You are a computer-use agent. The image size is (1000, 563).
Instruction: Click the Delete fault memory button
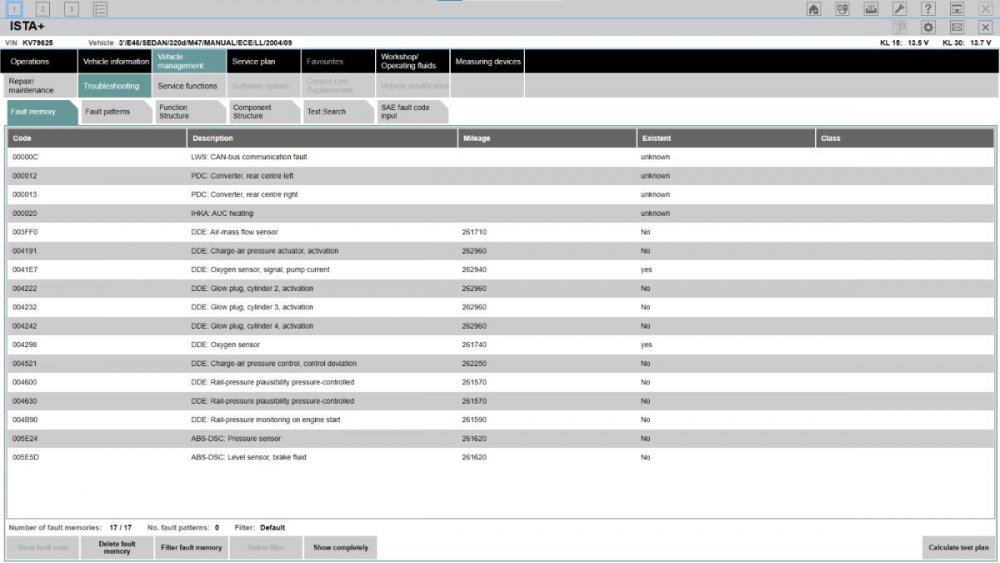(x=117, y=548)
